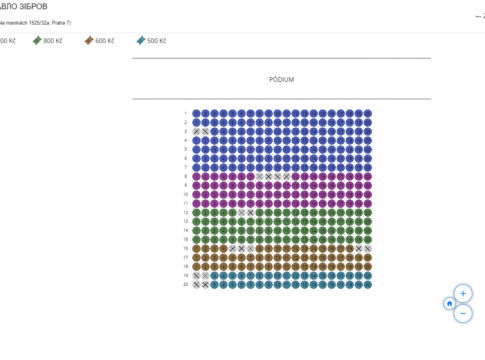Select seat 20 in row 18
Screen dimensions: 485x360
367,267
